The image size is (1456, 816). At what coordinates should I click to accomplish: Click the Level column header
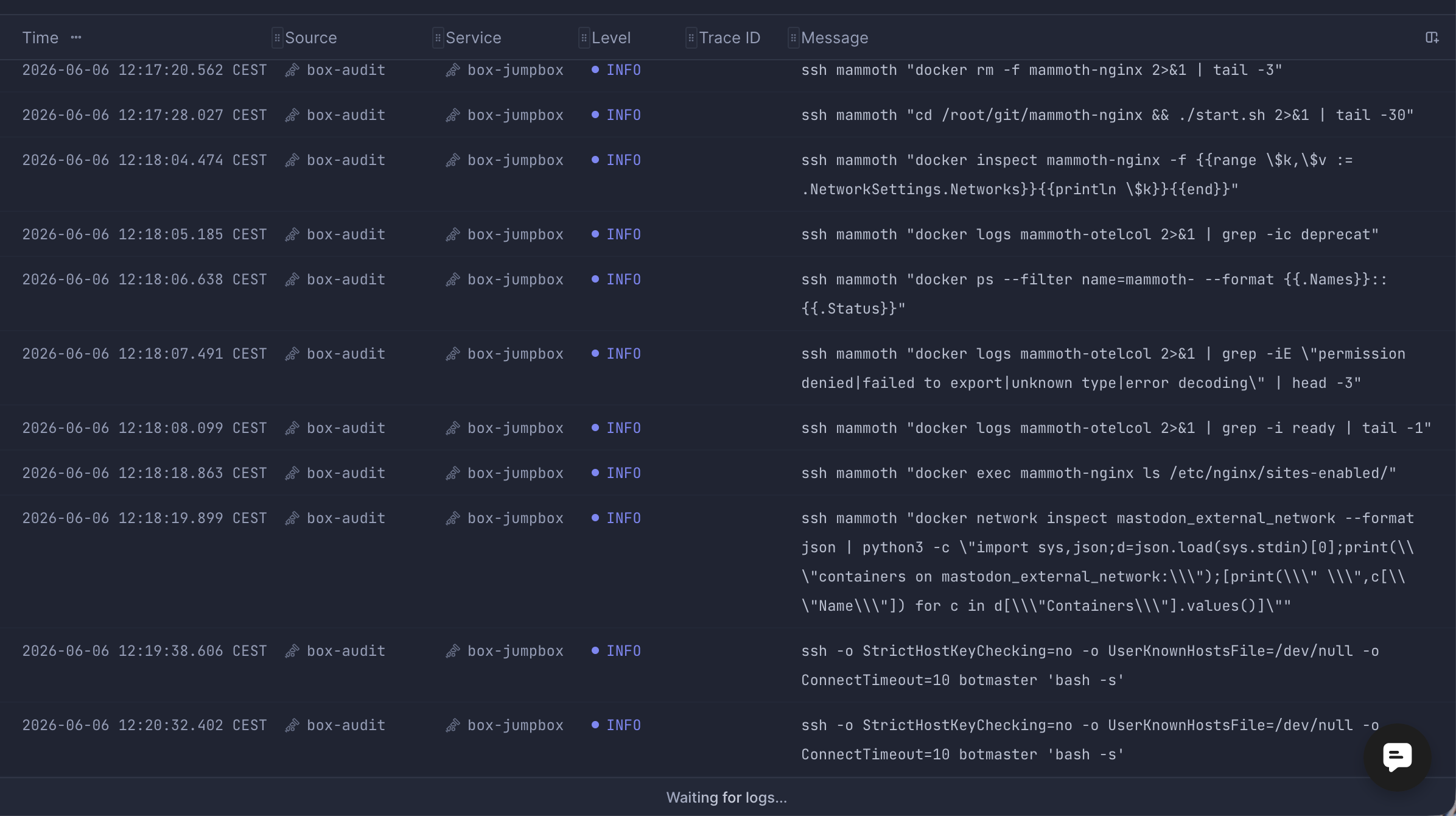tap(611, 38)
